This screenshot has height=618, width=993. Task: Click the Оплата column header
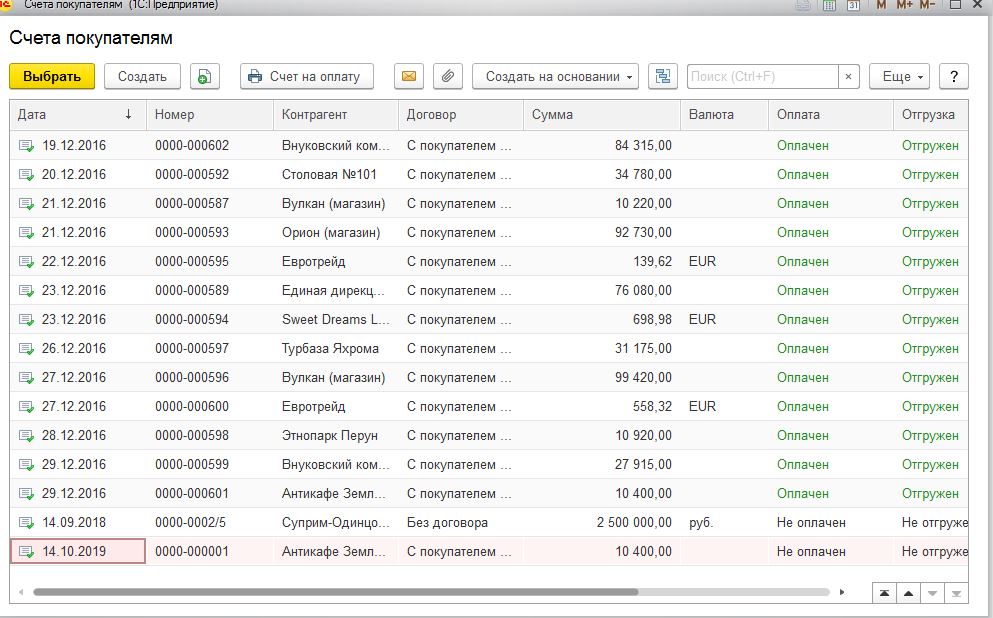(832, 115)
